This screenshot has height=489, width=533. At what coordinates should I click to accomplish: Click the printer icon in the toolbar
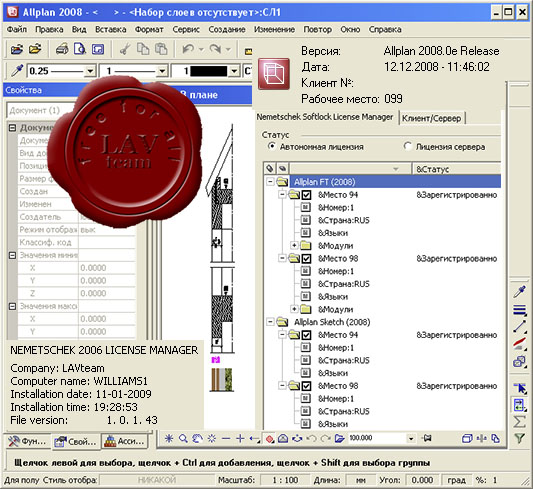click(x=62, y=50)
